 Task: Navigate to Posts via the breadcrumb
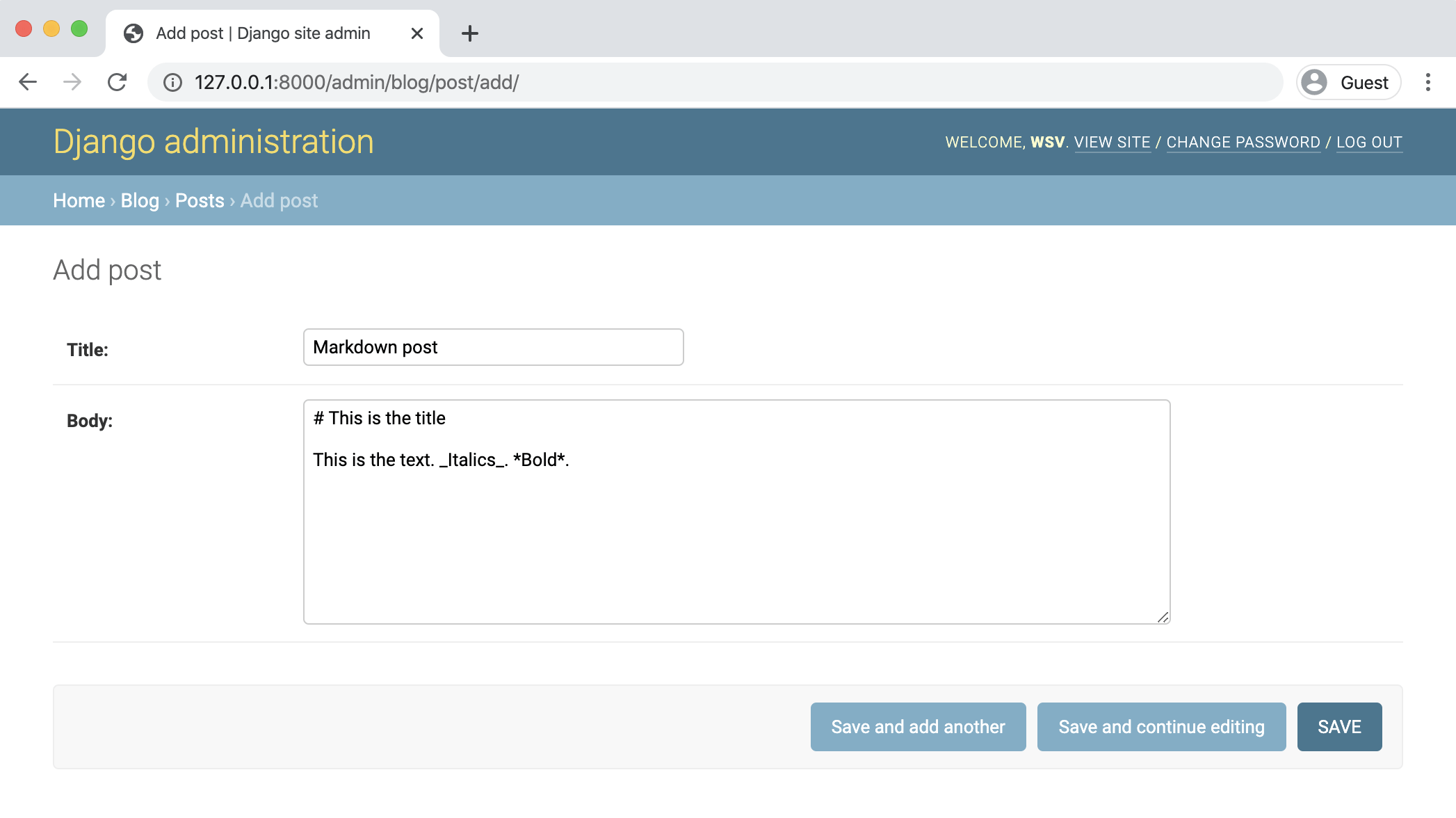(200, 200)
